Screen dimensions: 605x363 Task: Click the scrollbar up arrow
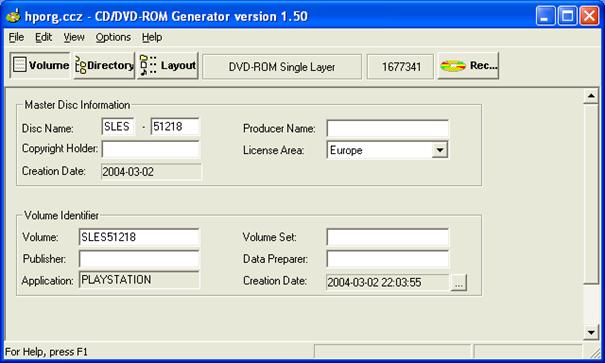(591, 96)
